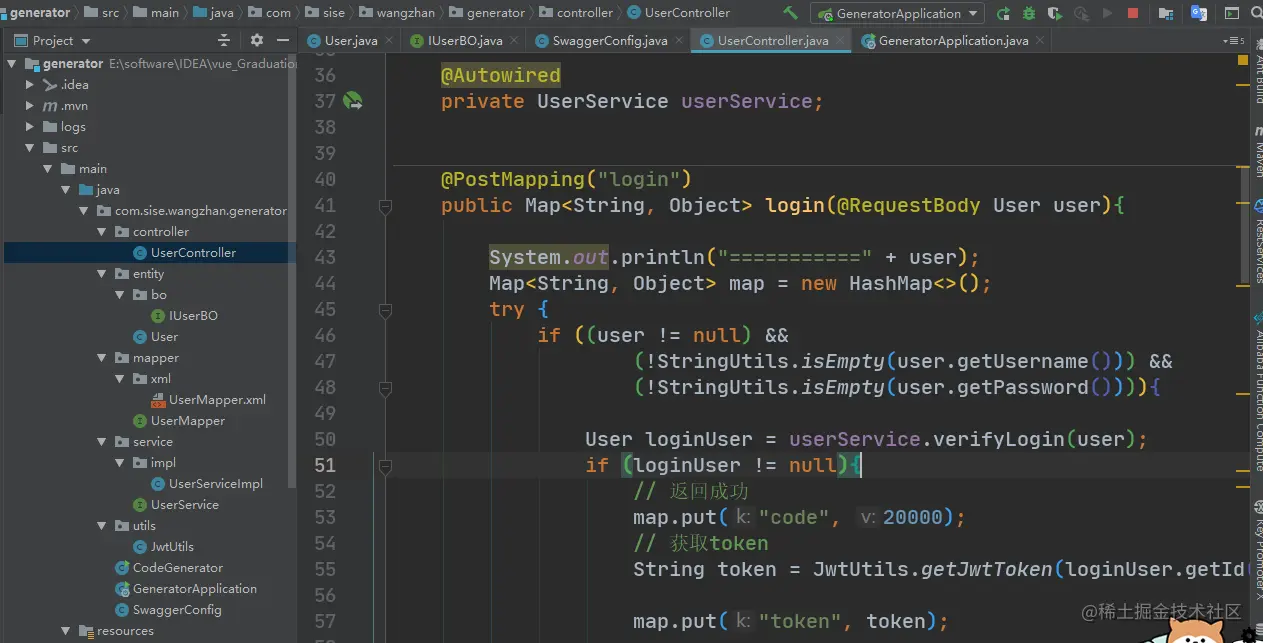Screen dimensions: 1263x643
Task: Close the IUserBO.java tab
Action: coord(515,41)
